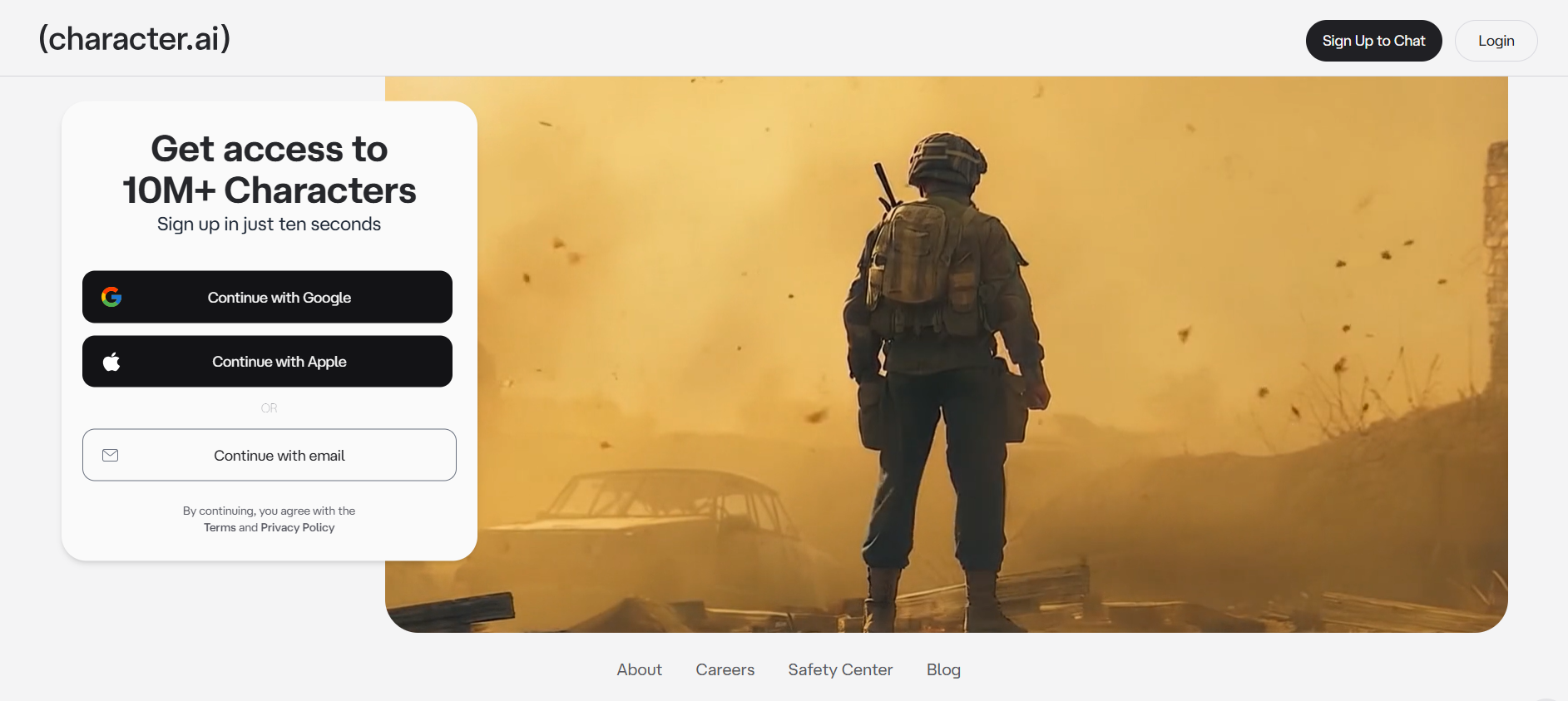This screenshot has height=701, width=1568.
Task: Open the Login button
Action: pyautogui.click(x=1496, y=41)
